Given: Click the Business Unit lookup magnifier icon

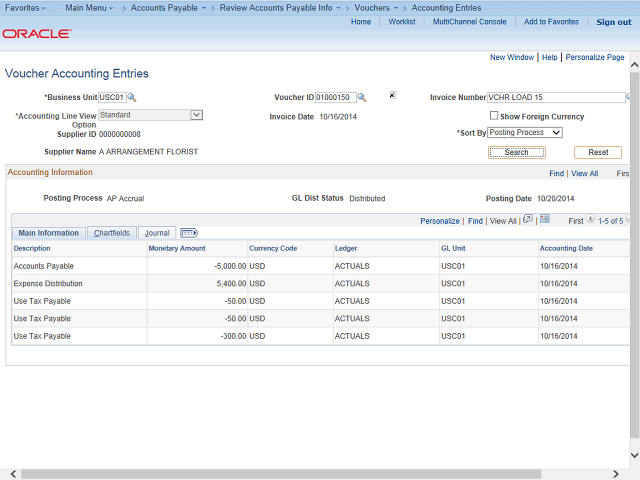Looking at the screenshot, I should click(x=132, y=98).
